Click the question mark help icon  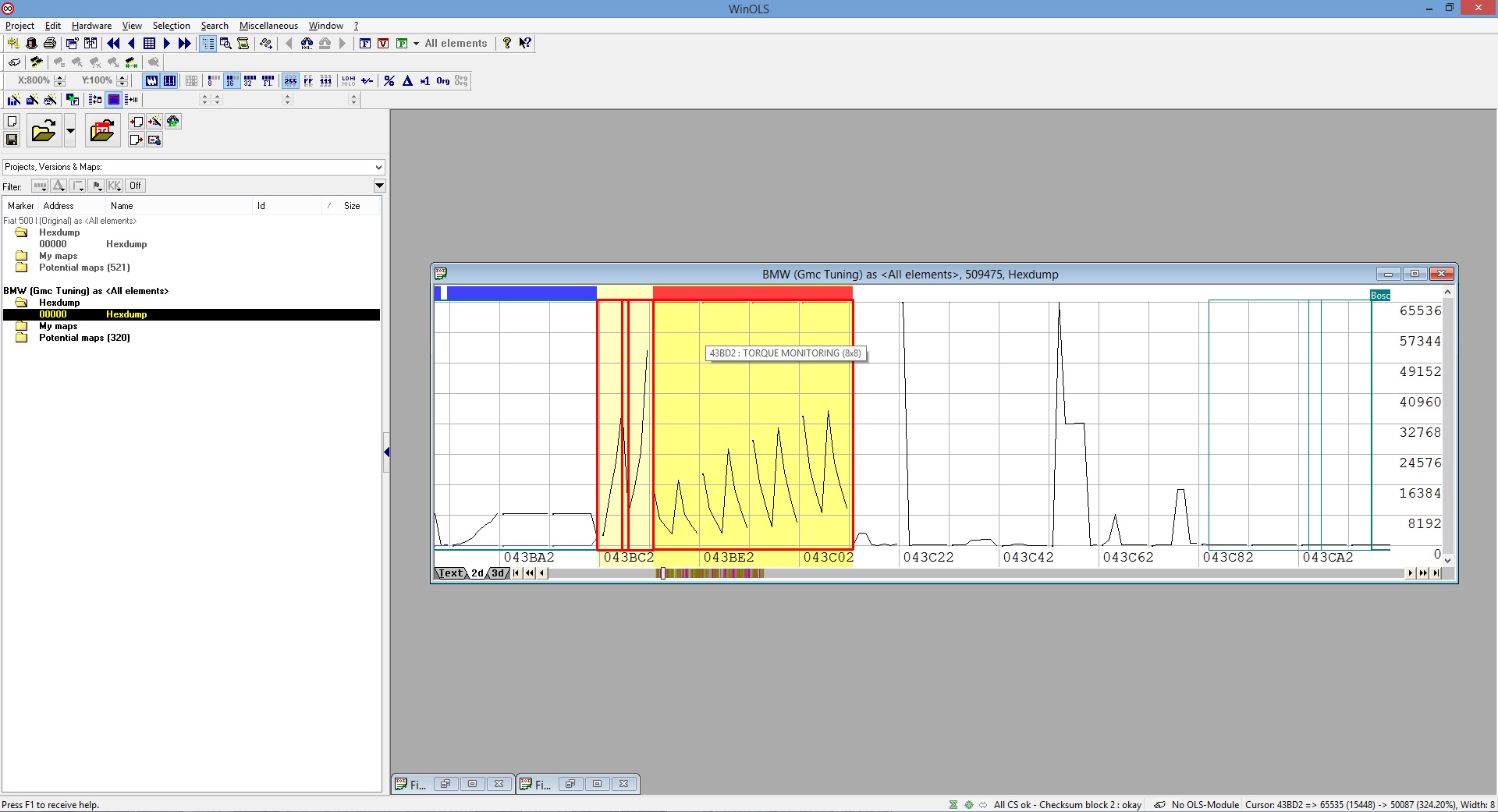(507, 44)
